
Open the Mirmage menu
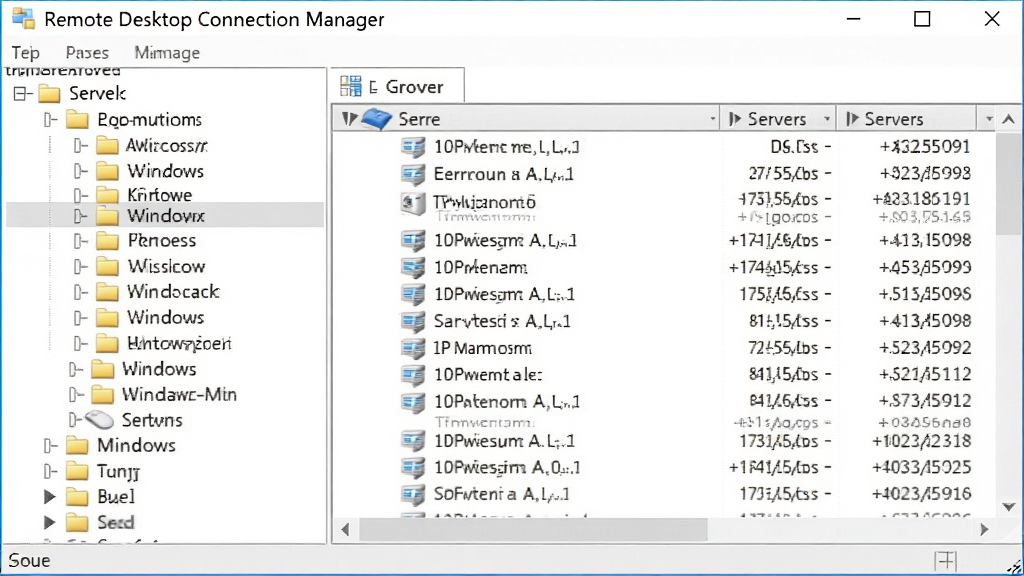167,53
